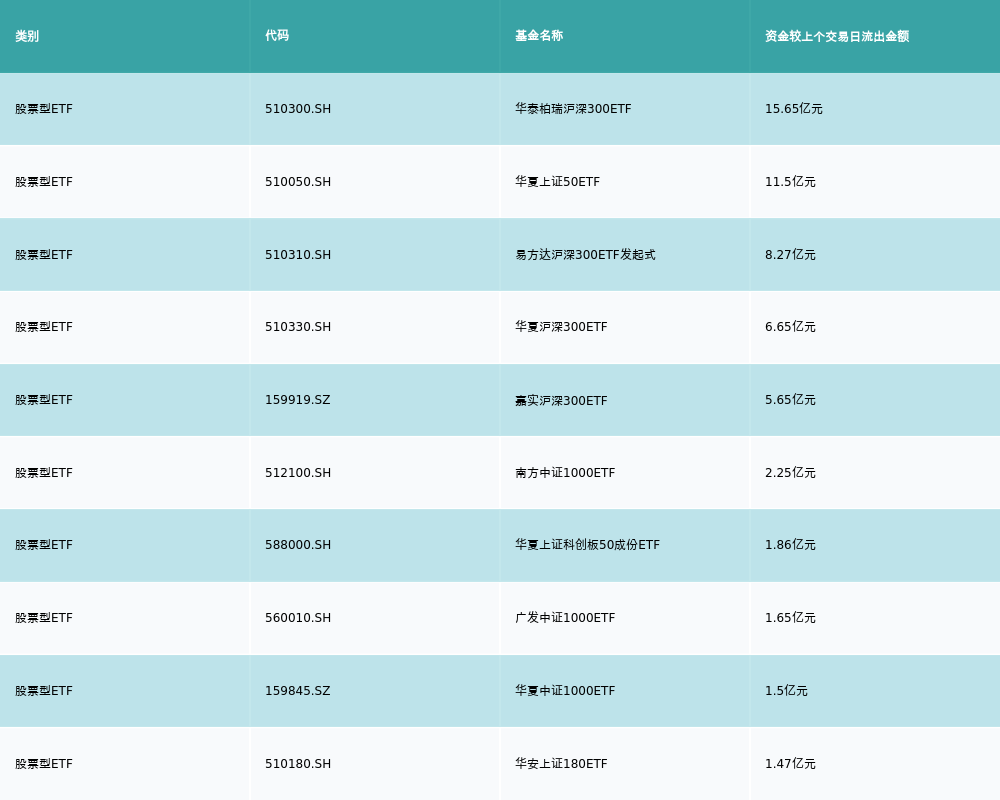Image resolution: width=1000 pixels, height=800 pixels.
Task: Select code cell 512100.SH
Action: (x=298, y=473)
